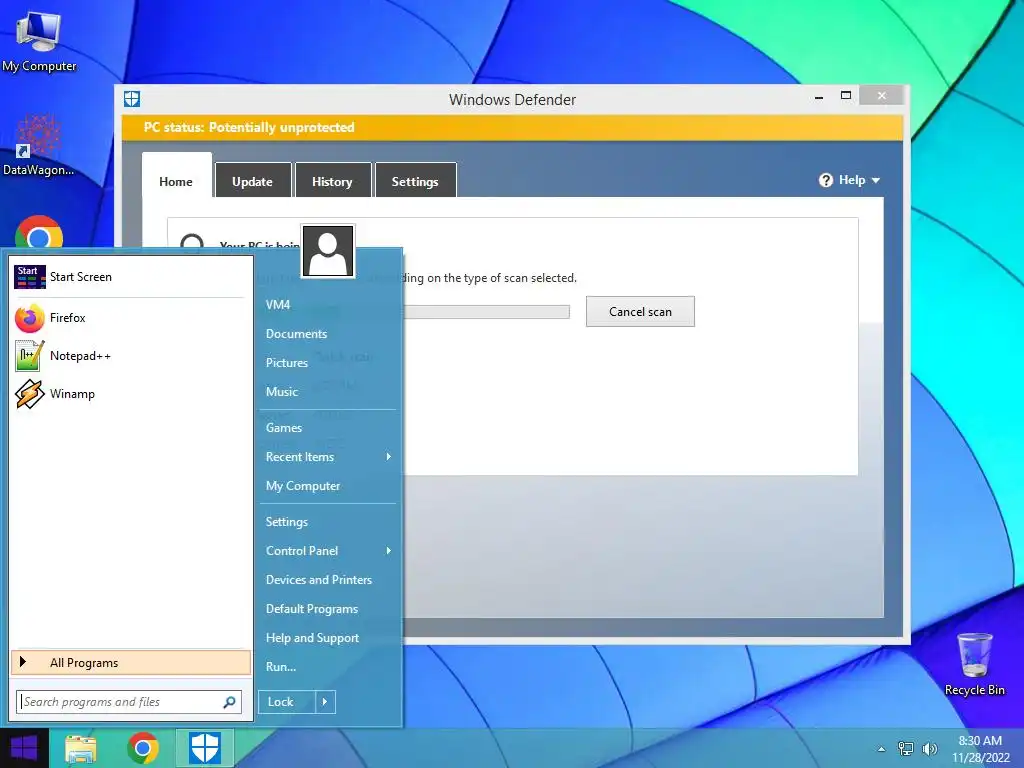This screenshot has height=768, width=1024.
Task: Open File Explorer from the taskbar
Action: pos(80,748)
